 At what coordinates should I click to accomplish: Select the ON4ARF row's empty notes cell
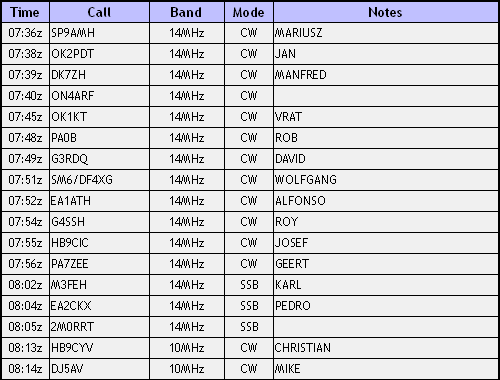point(386,96)
